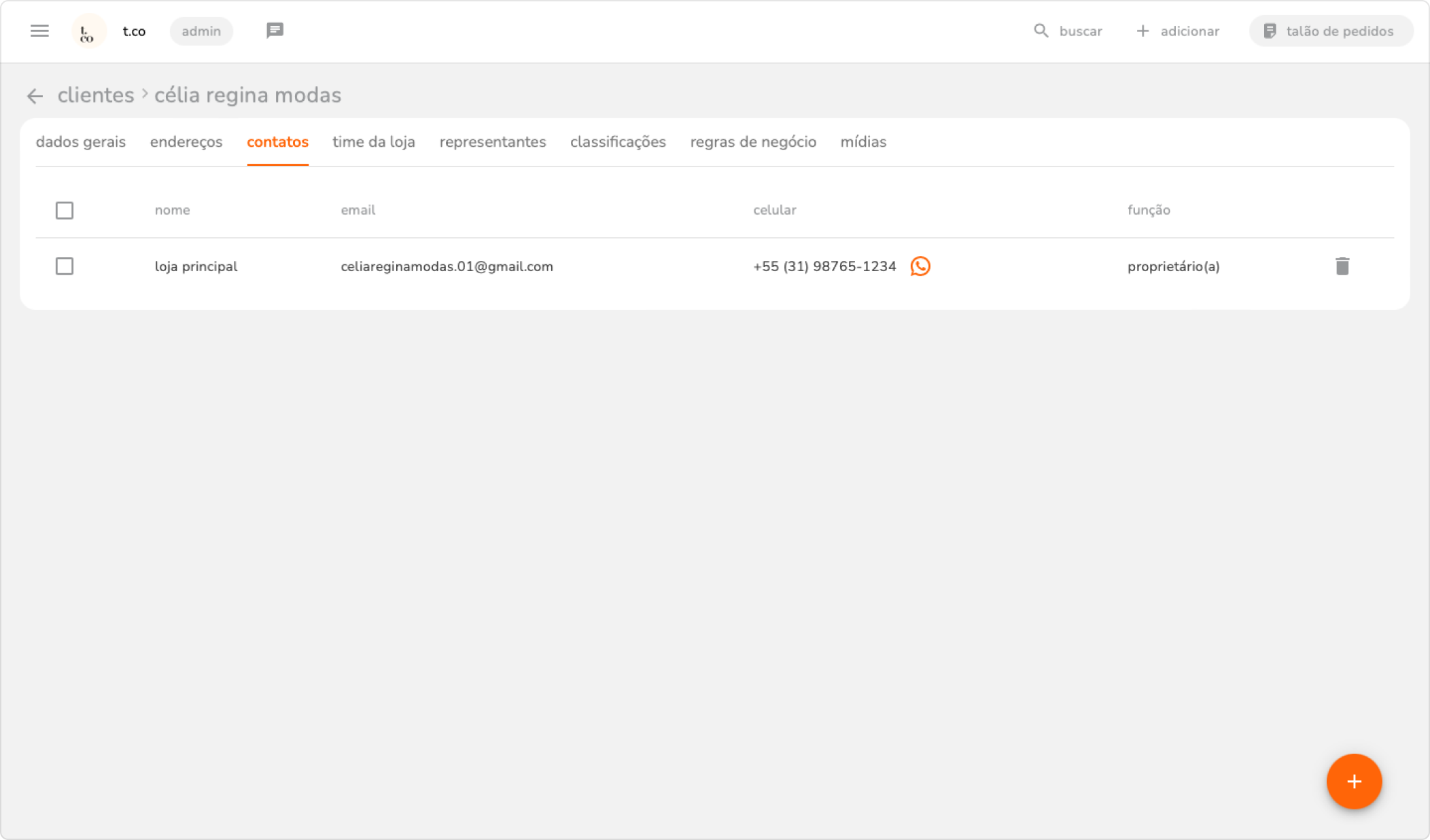
Task: Click the contact email celiareginamodas.01@gmail.com
Action: click(x=447, y=266)
